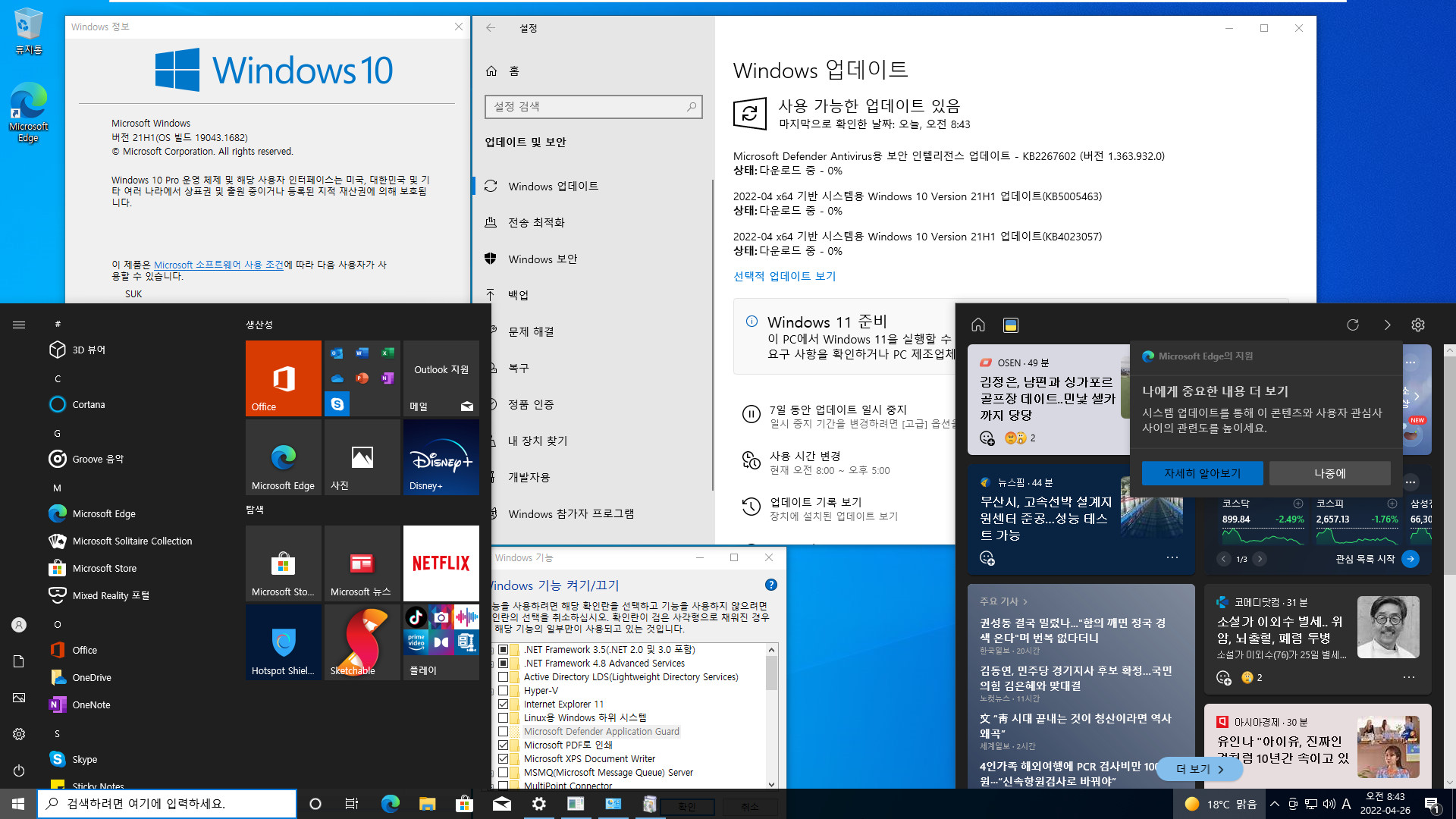Click the news widget home icon
Image resolution: width=1456 pixels, height=819 pixels.
pyautogui.click(x=978, y=325)
